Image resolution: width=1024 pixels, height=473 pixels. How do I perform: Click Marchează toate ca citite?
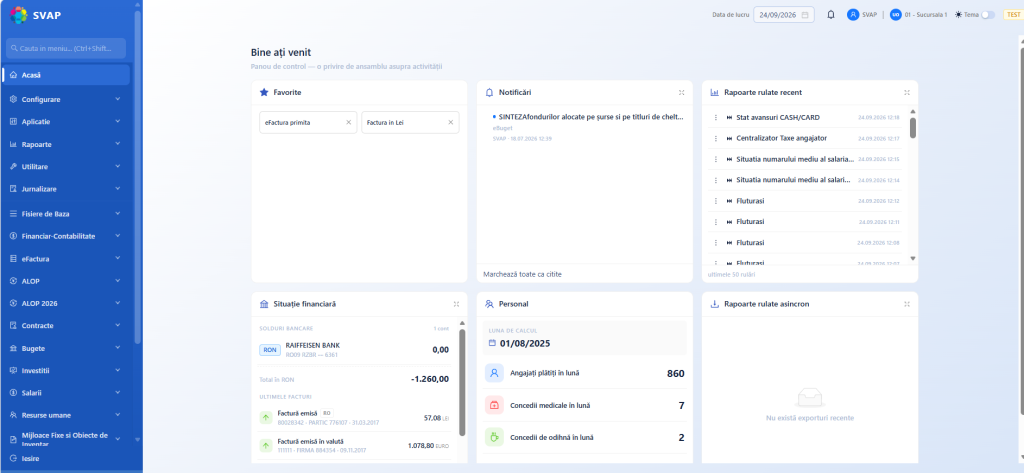point(522,274)
